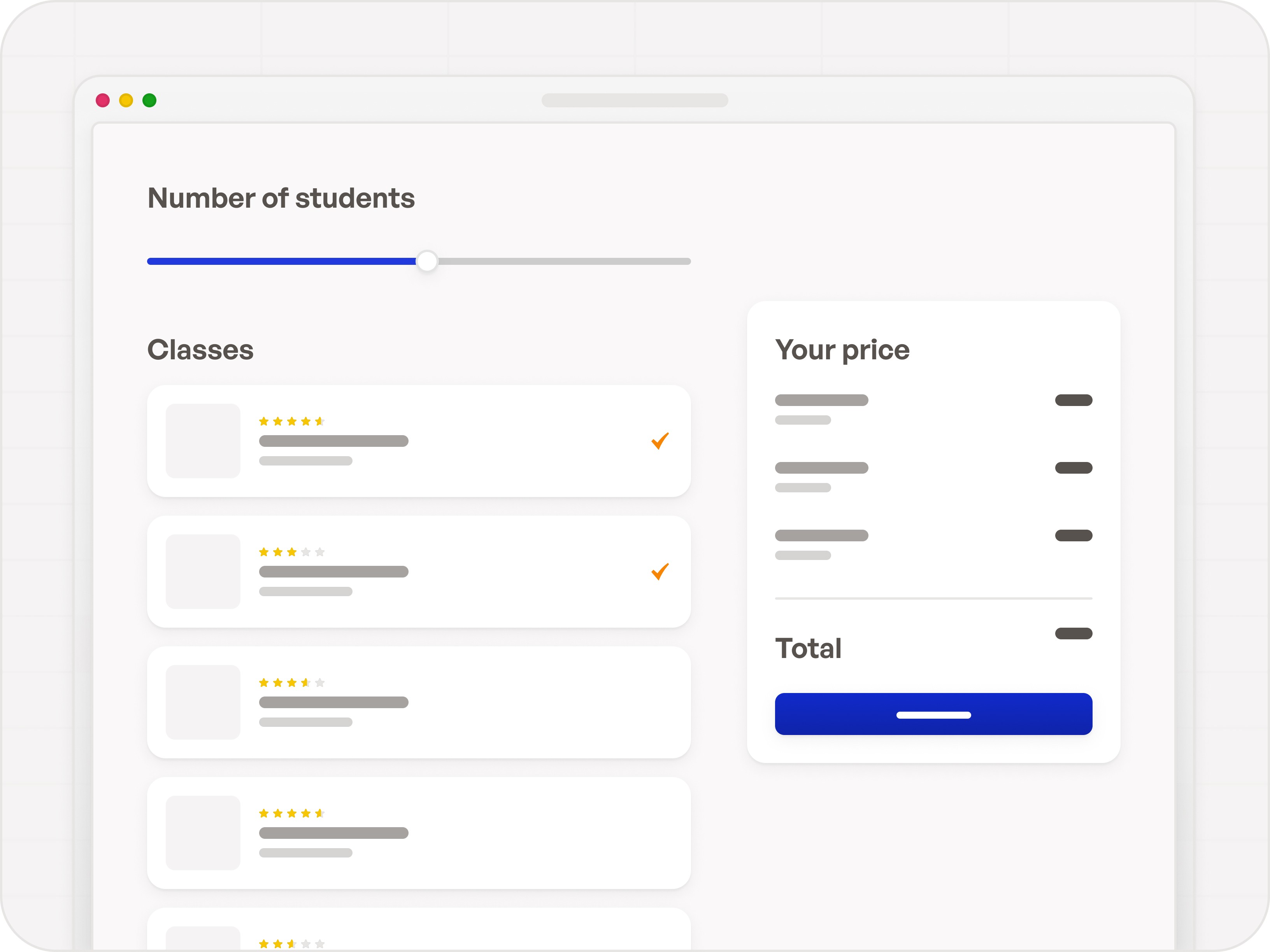The height and width of the screenshot is (952, 1270).
Task: Click the star rating on the fifth class card
Action: 292,943
